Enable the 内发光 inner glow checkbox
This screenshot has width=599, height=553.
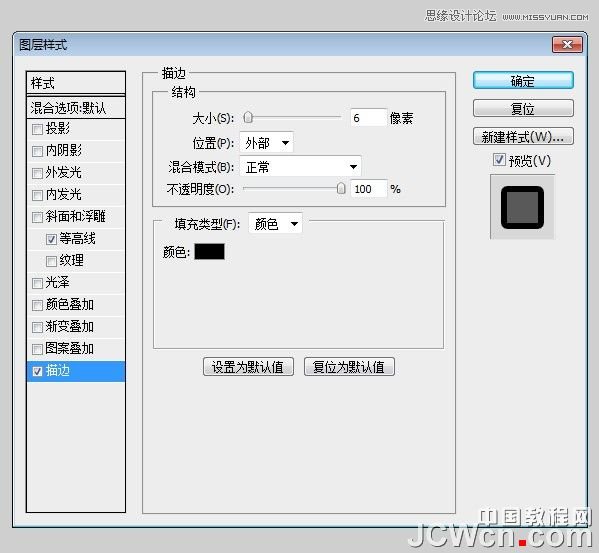(37, 195)
